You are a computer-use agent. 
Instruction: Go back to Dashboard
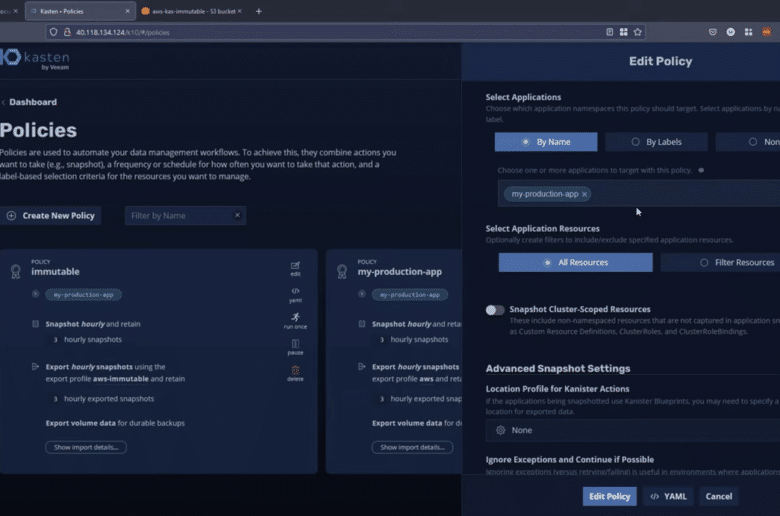point(29,102)
